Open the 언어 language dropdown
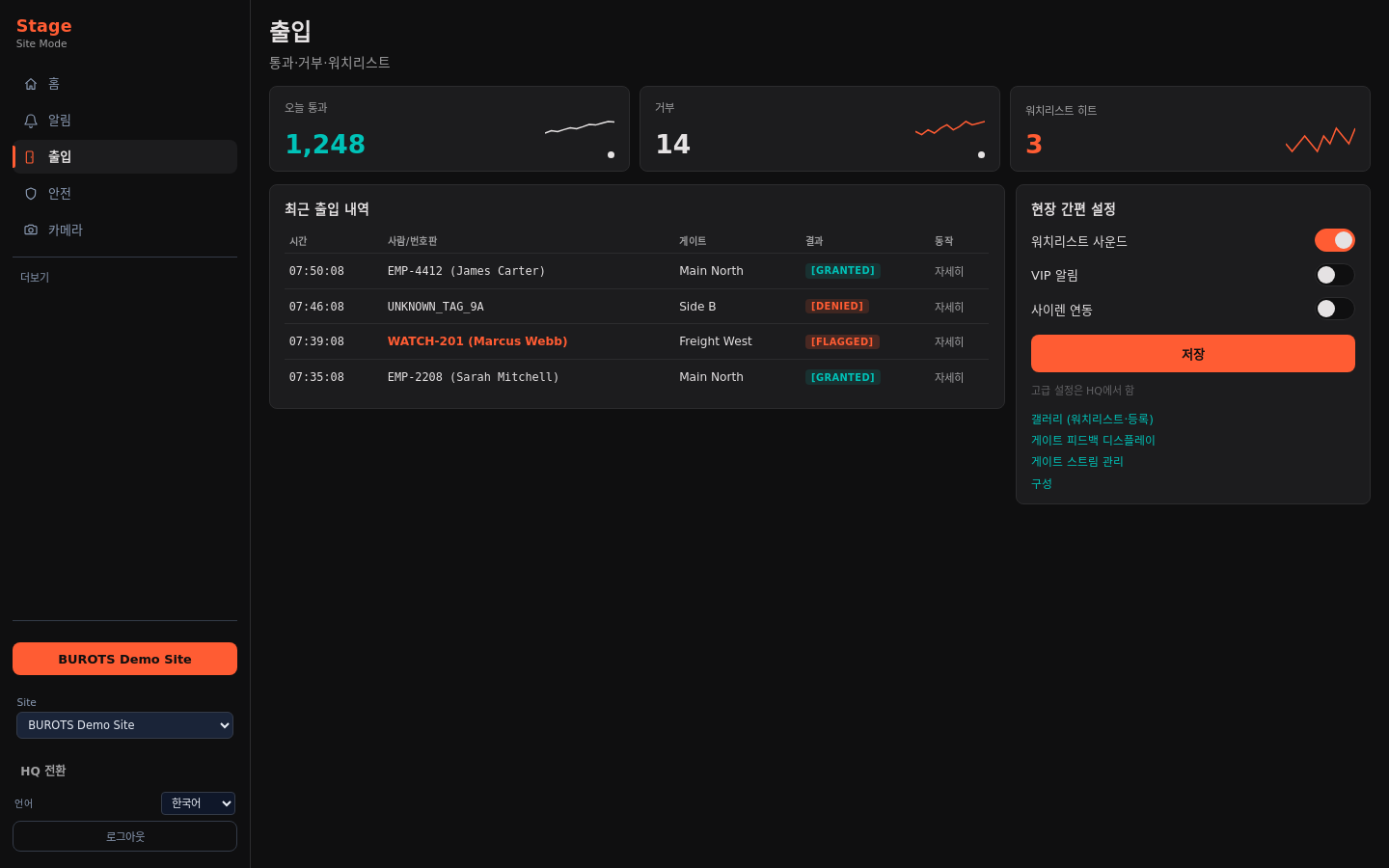 click(198, 803)
